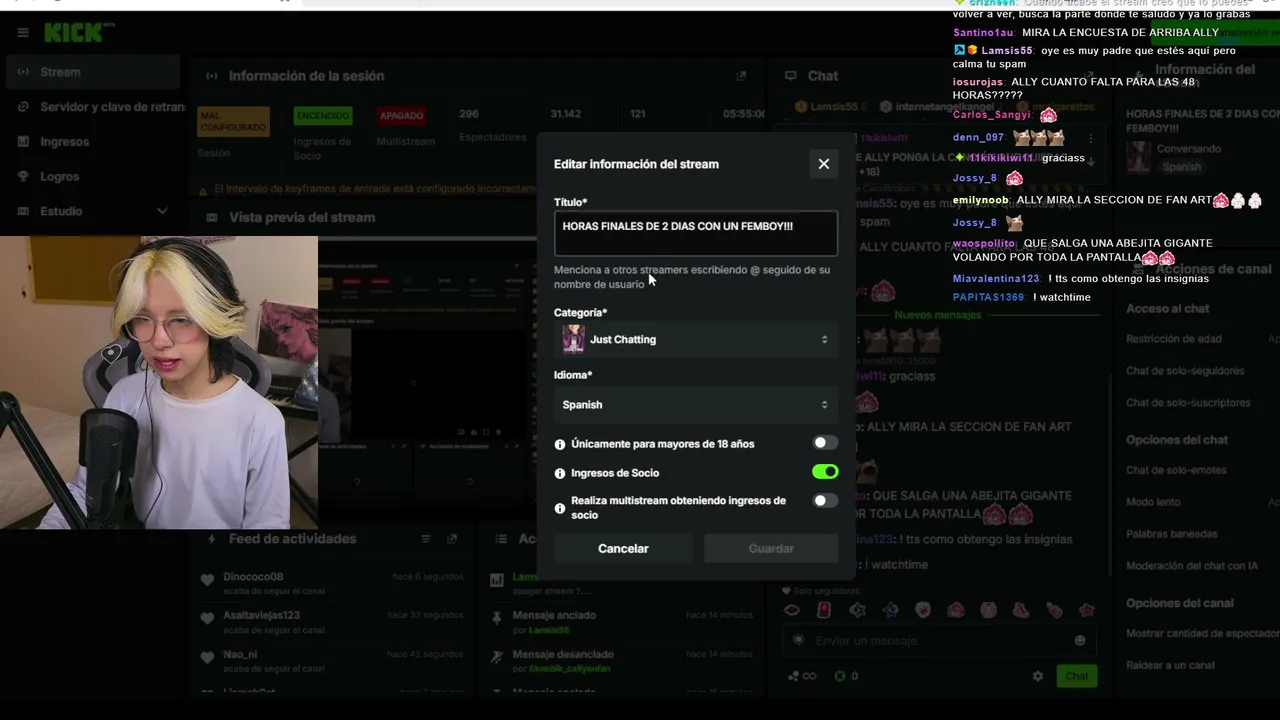
Task: Click the webcam overlay of the streamer
Action: 159,382
